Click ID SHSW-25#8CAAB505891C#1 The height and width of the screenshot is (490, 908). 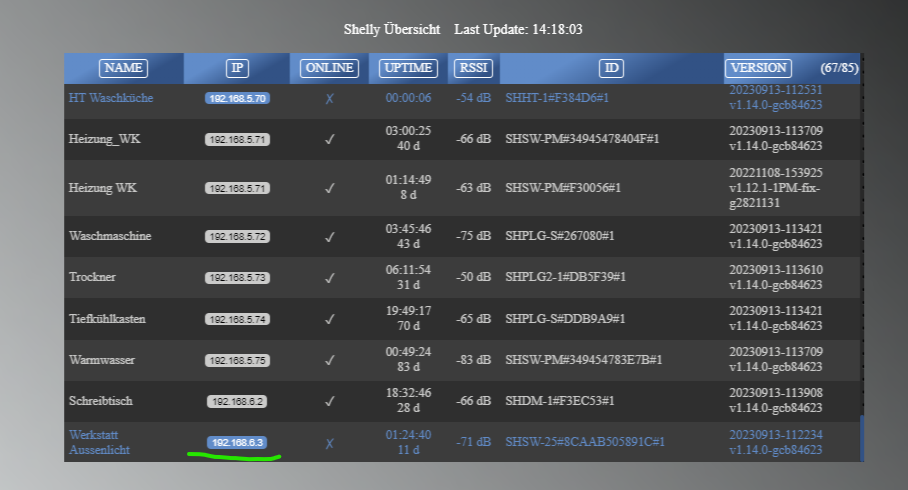(585, 442)
